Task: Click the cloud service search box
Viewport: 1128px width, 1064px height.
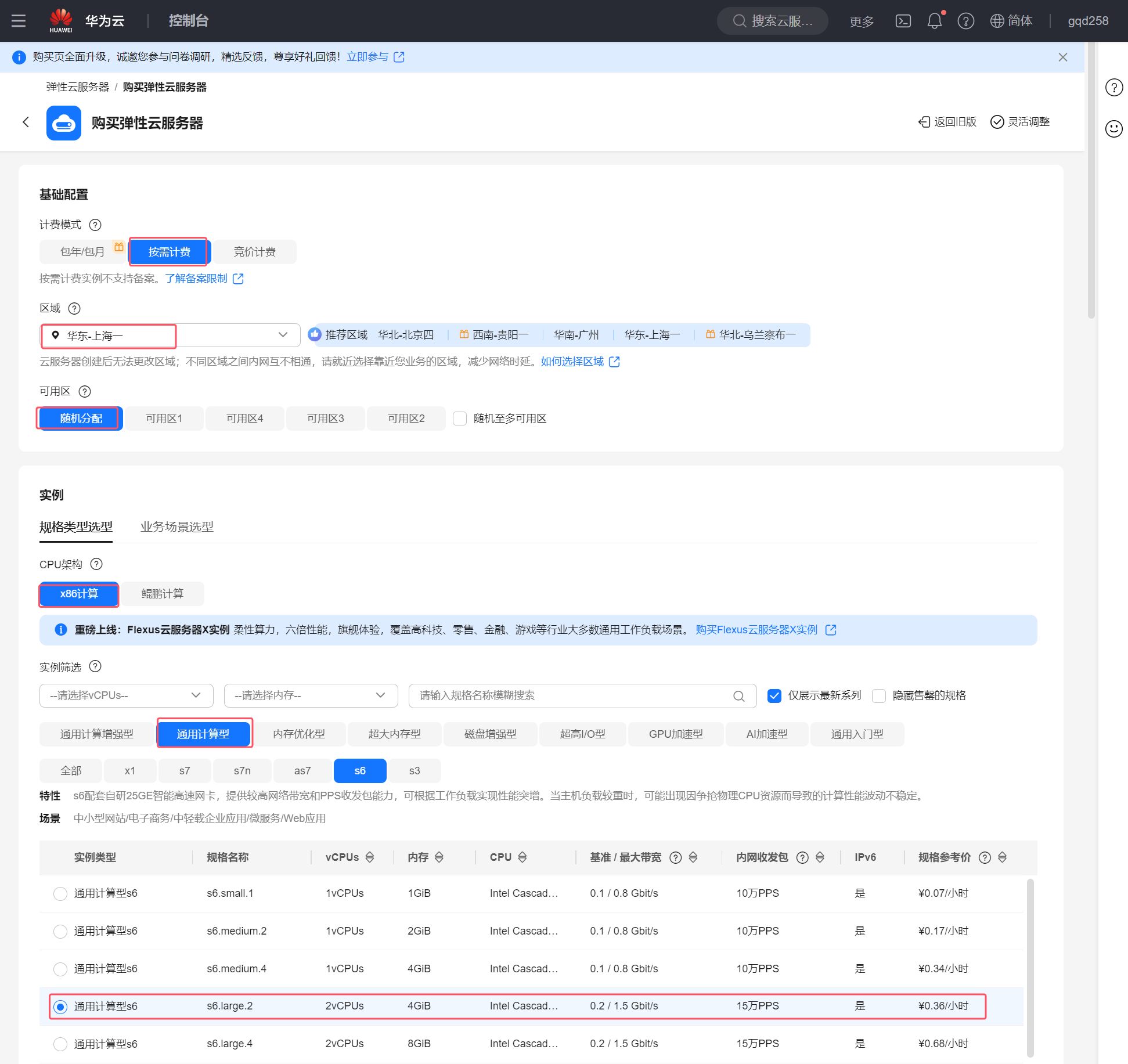Action: [772, 21]
